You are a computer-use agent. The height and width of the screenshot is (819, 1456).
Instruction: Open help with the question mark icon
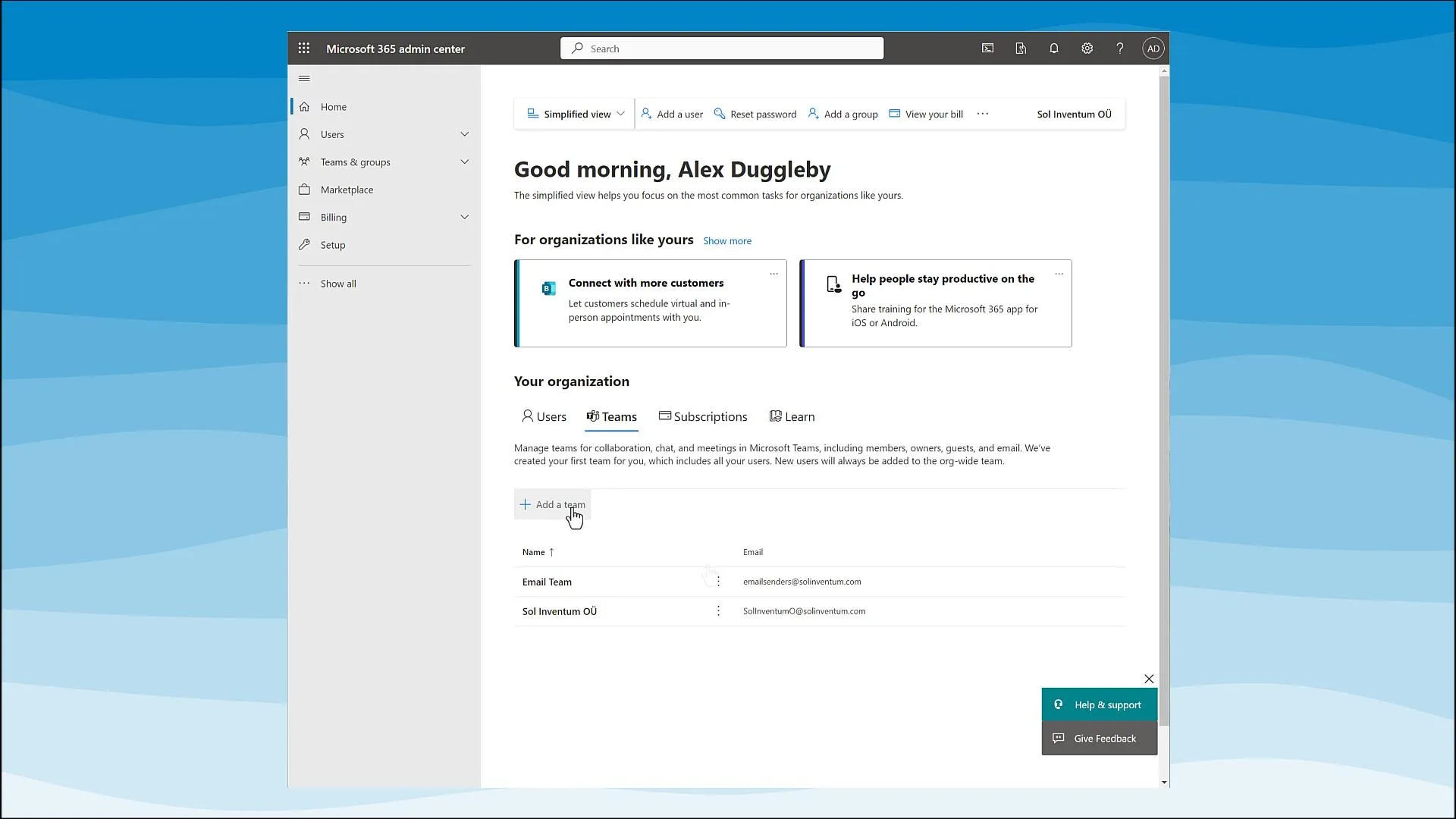coord(1120,48)
